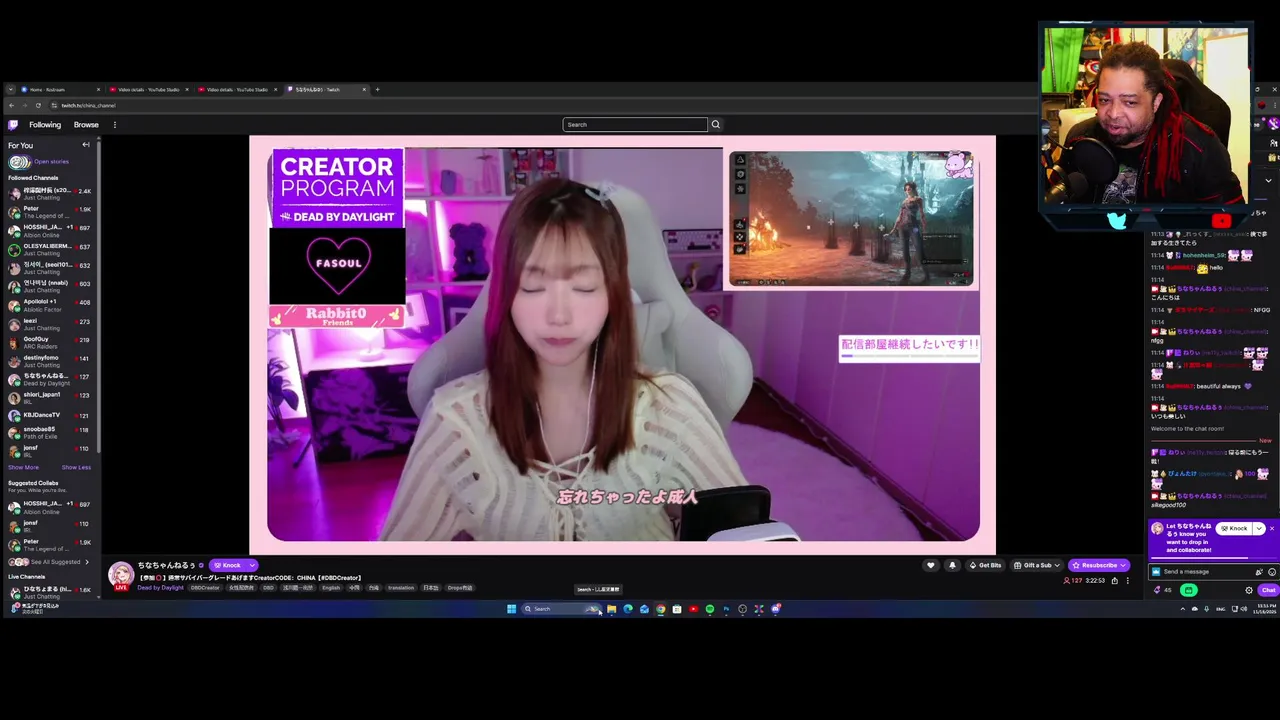Click the share icon below Resubscribe
Image resolution: width=1280 pixels, height=720 pixels.
click(1115, 581)
